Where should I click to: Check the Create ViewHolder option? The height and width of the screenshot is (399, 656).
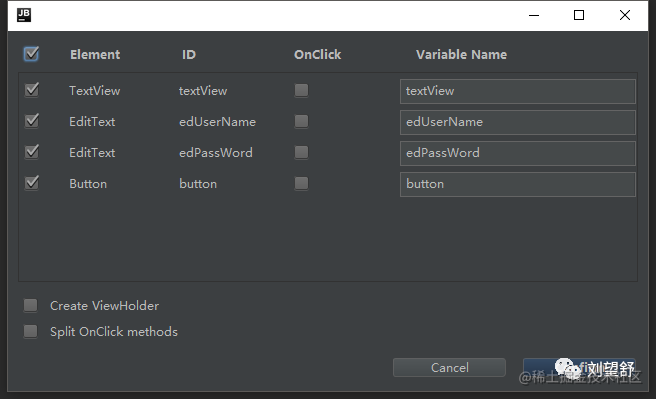tap(31, 305)
